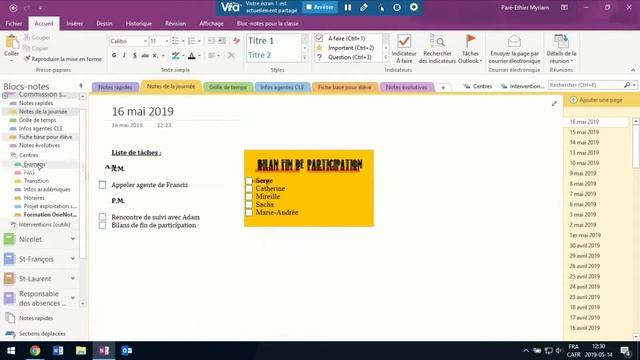Open the Calibri font dropdown
Viewport: 640px width, 360px height.
click(x=145, y=41)
